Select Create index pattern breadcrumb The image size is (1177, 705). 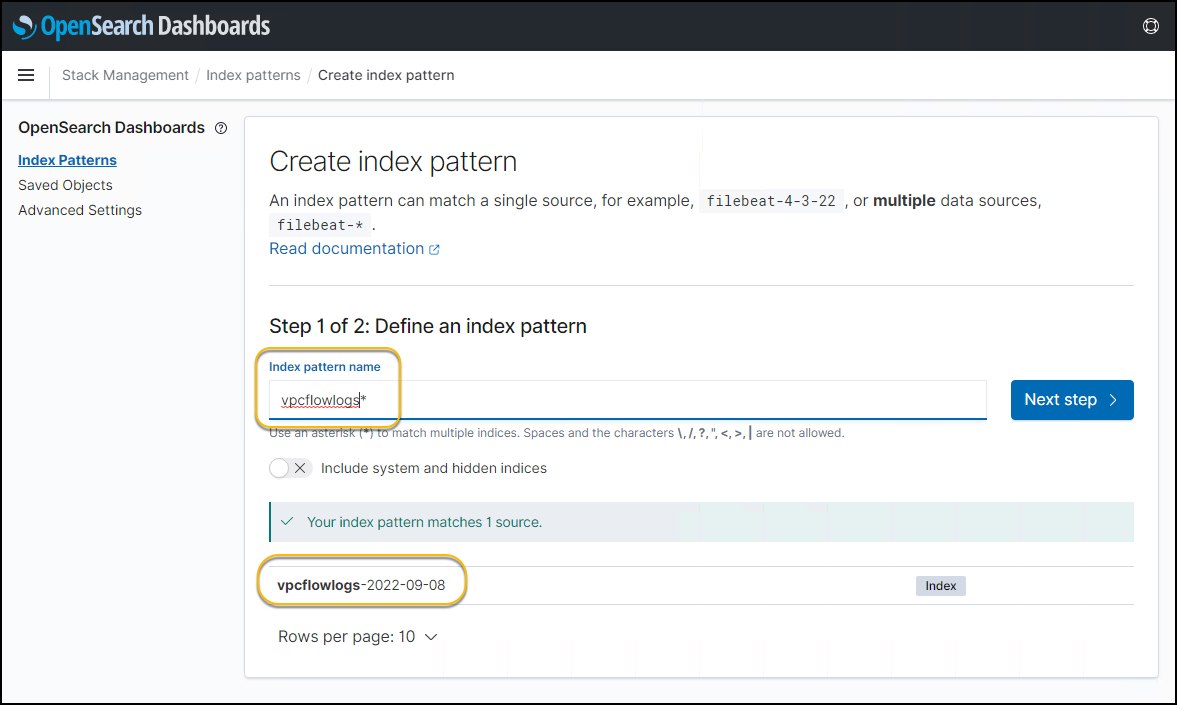pyautogui.click(x=386, y=75)
